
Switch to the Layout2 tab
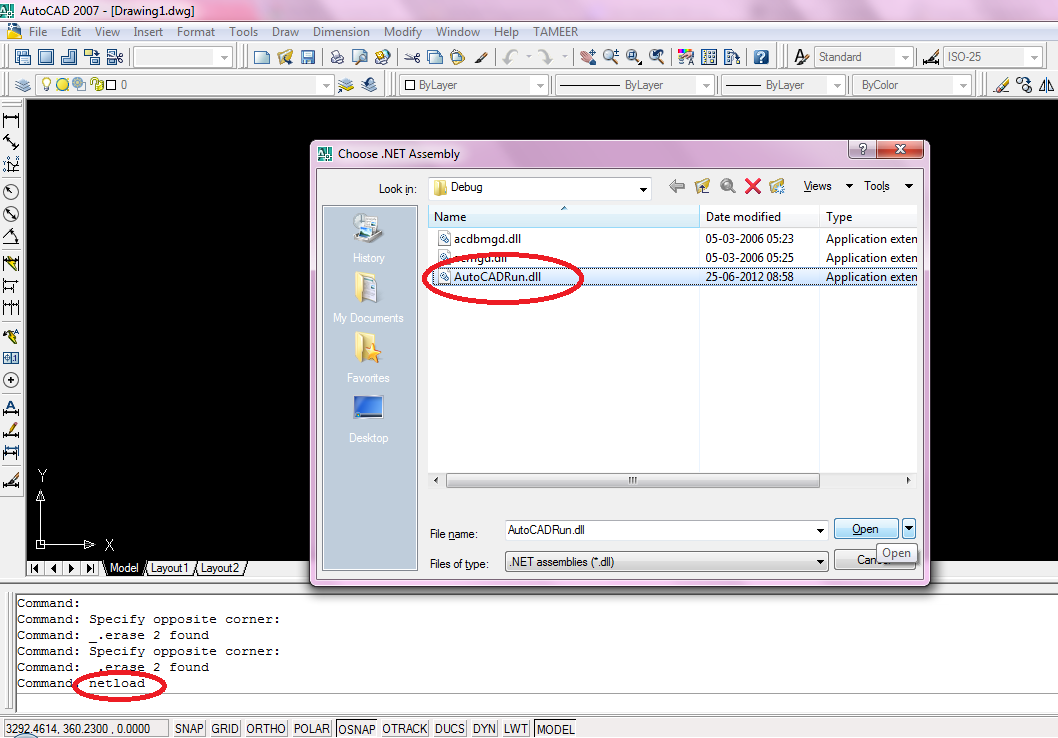tap(219, 568)
